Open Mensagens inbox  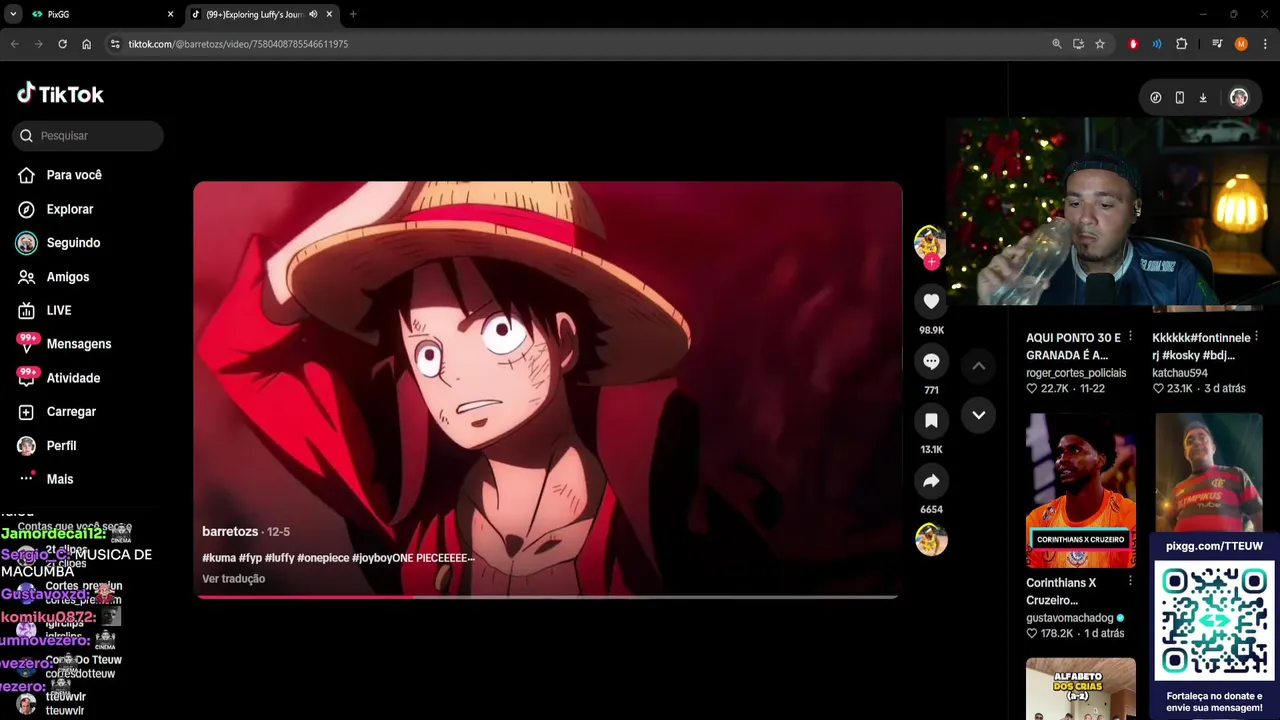point(65,344)
